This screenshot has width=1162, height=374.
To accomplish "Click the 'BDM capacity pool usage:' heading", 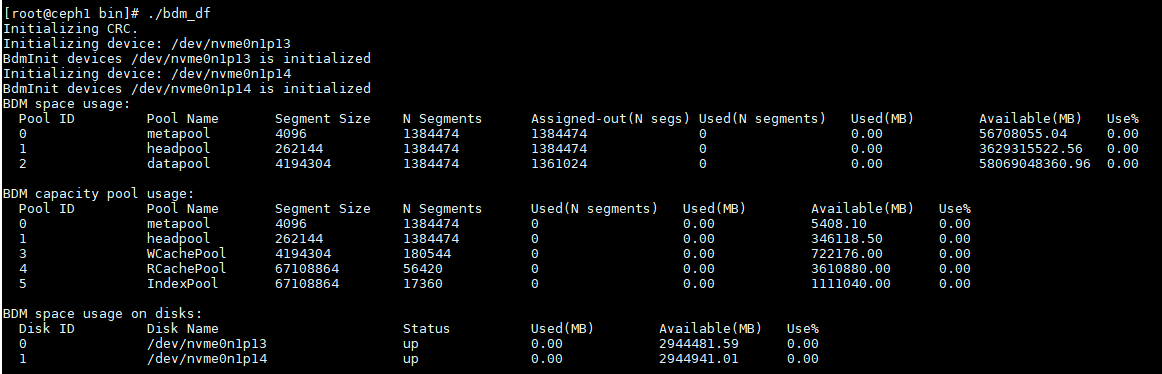I will click(99, 193).
